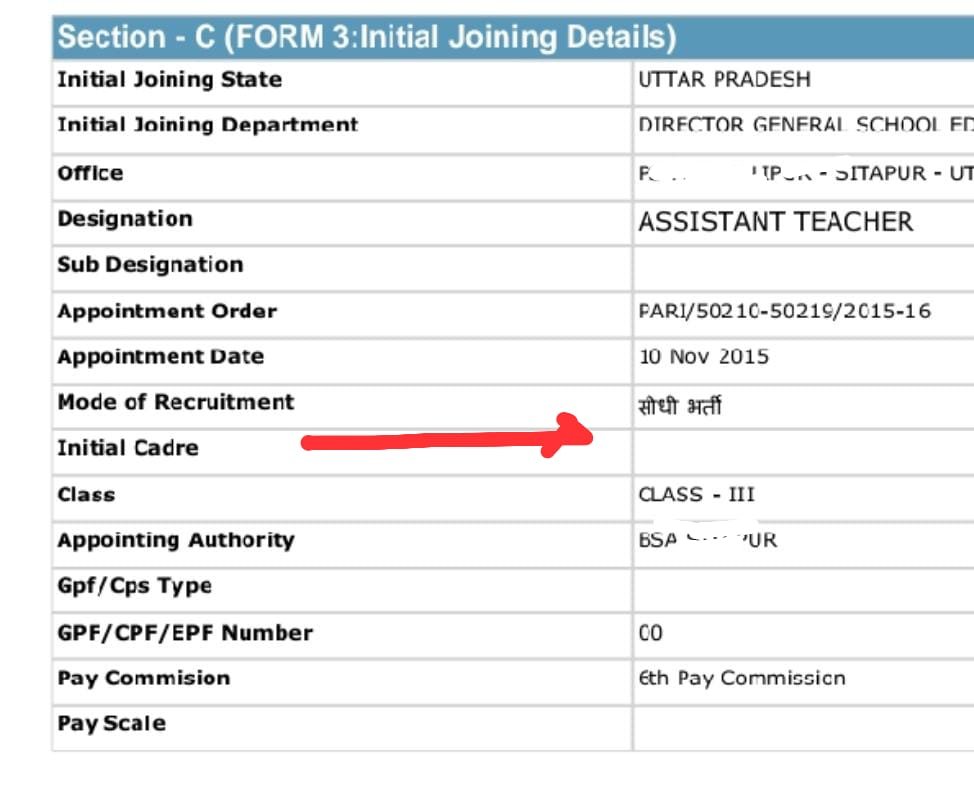This screenshot has width=974, height=808.
Task: Click the empty Initial Cadre value cell
Action: coord(804,452)
